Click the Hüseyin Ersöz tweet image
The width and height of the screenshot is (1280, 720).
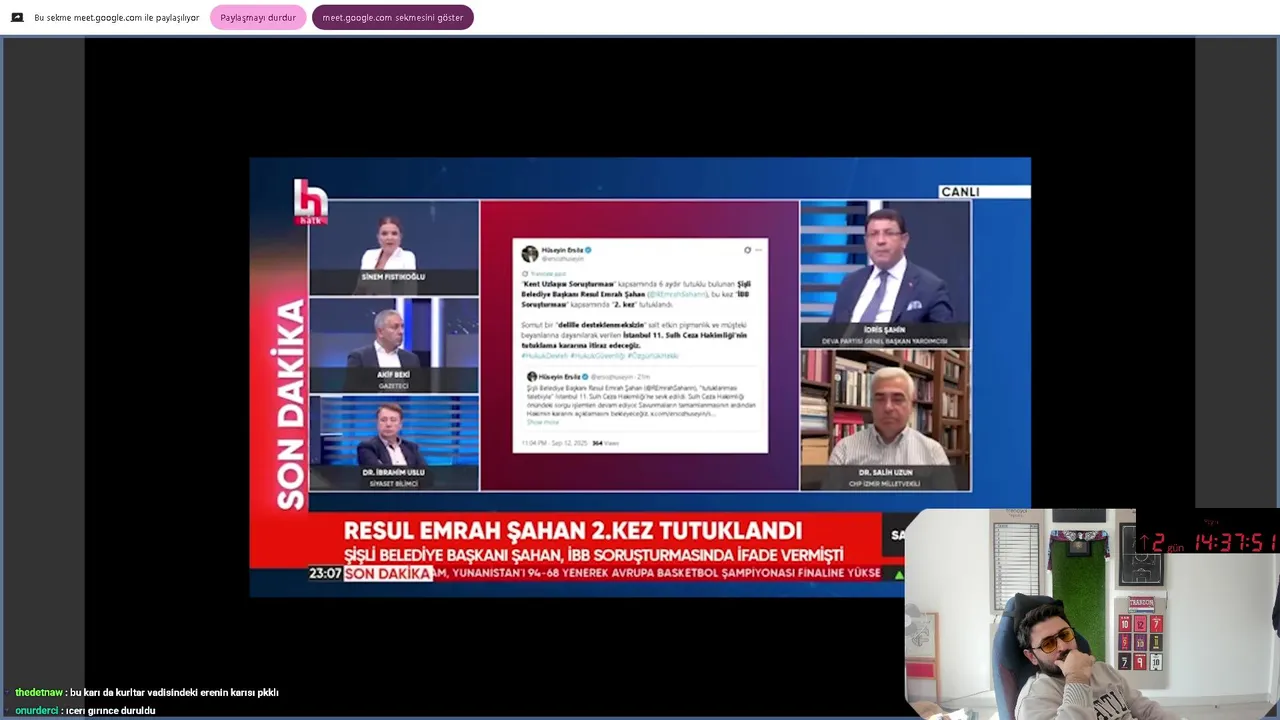click(640, 345)
